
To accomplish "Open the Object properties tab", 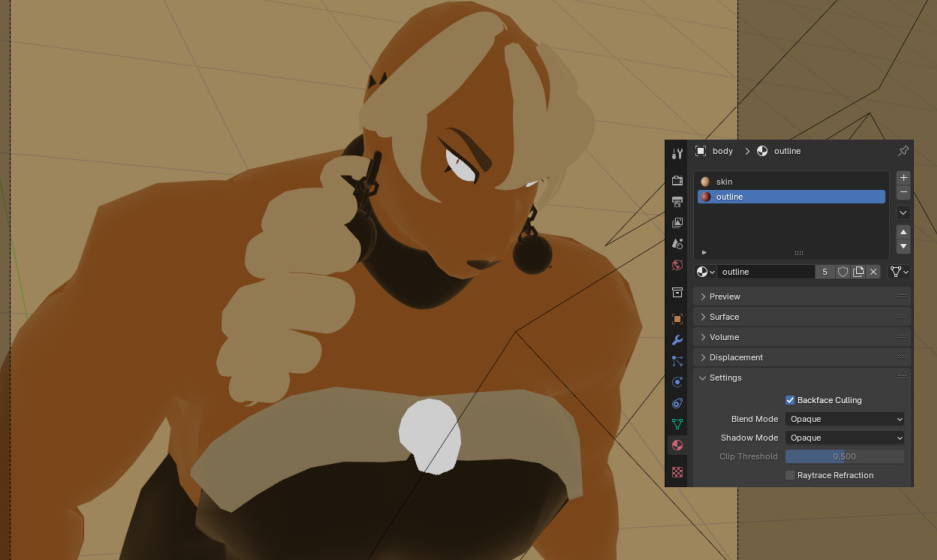I will tap(677, 319).
